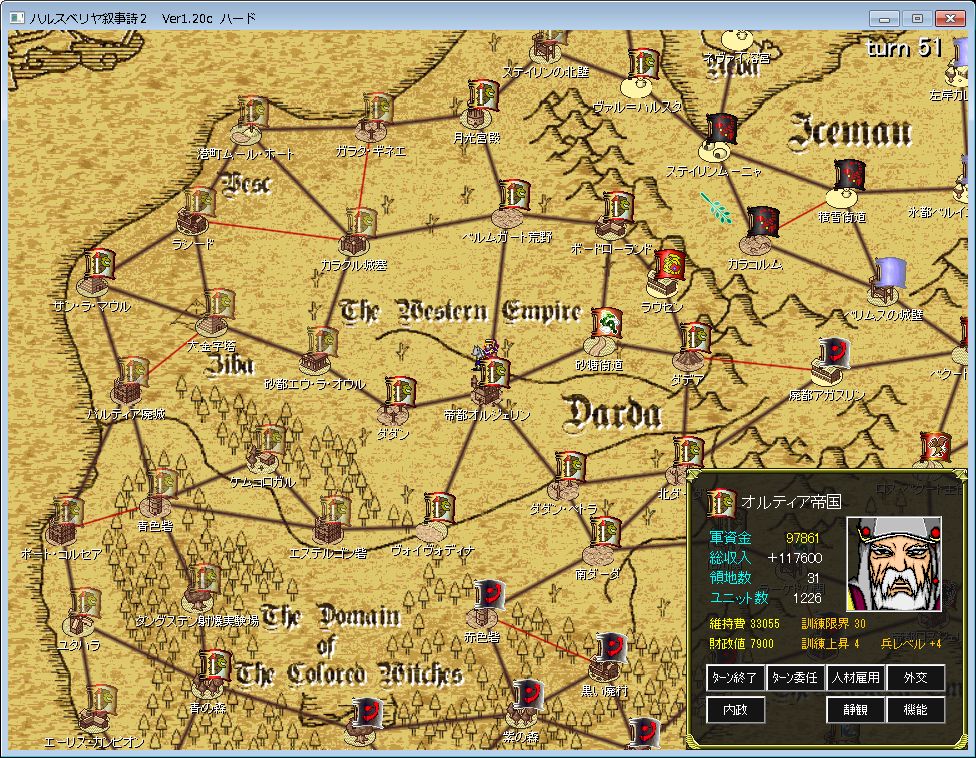Select the ベルムガート荒野 territory flag

pos(515,195)
